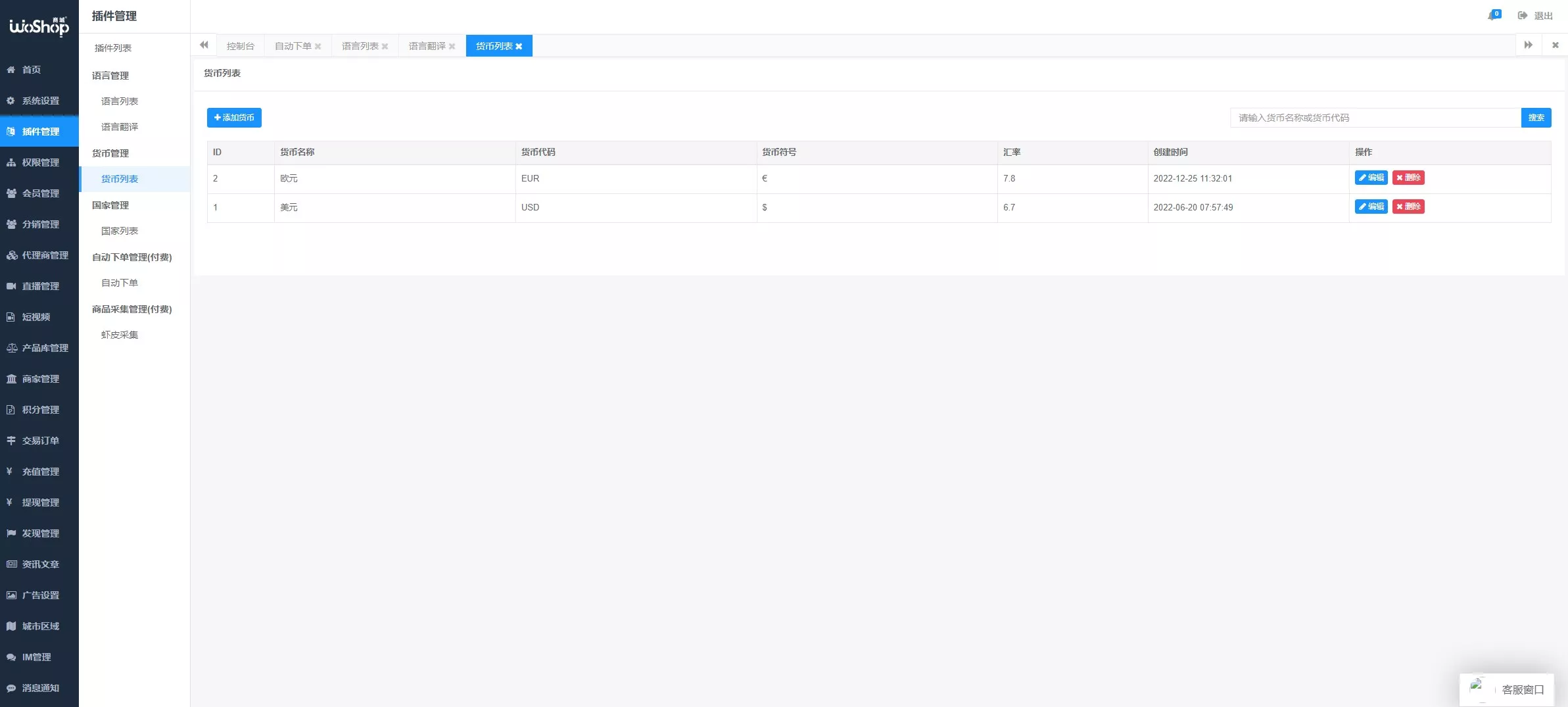Close the 语言翻译 tab via its X

point(452,47)
